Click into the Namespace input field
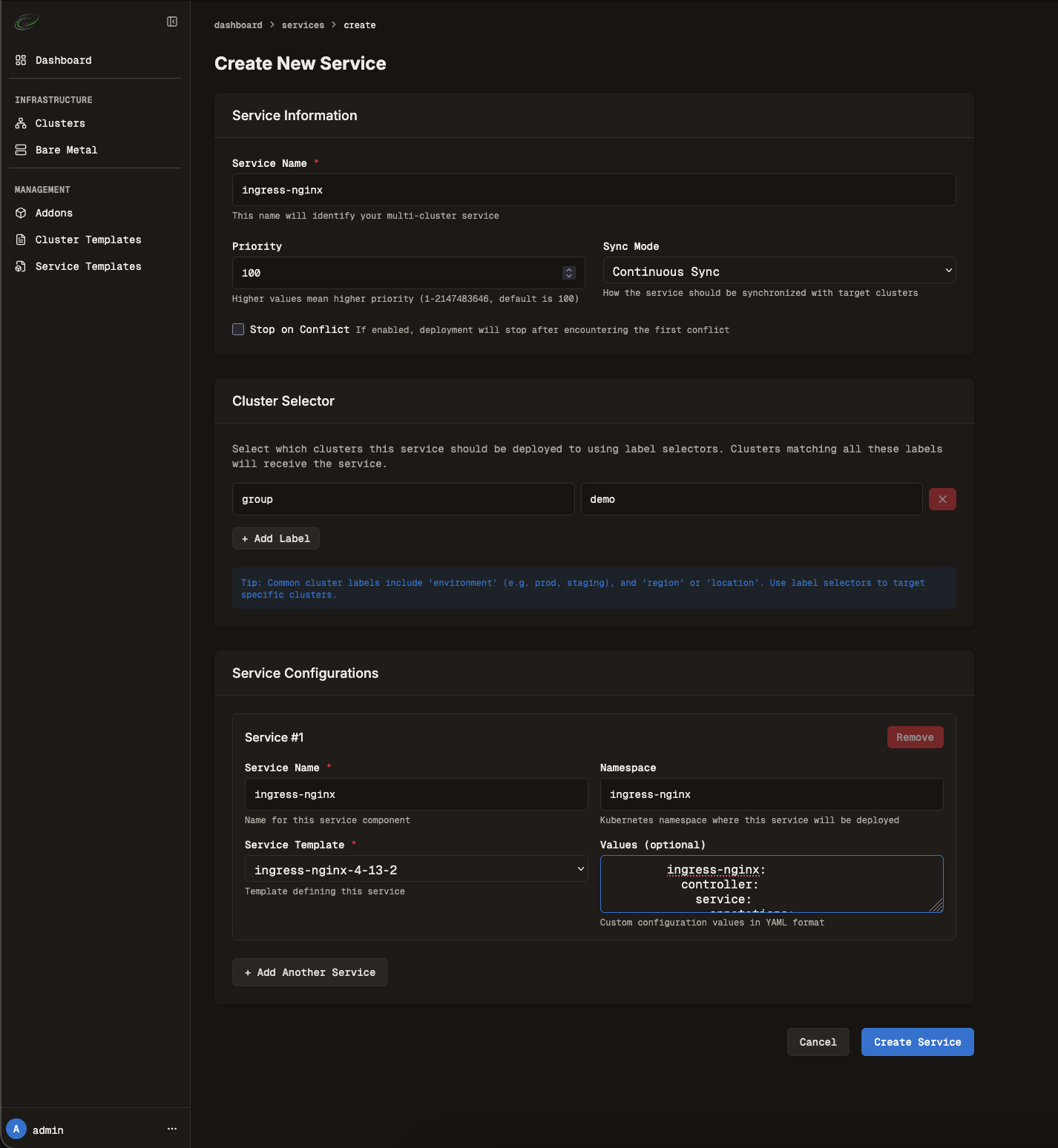This screenshot has width=1058, height=1148. 771,794
